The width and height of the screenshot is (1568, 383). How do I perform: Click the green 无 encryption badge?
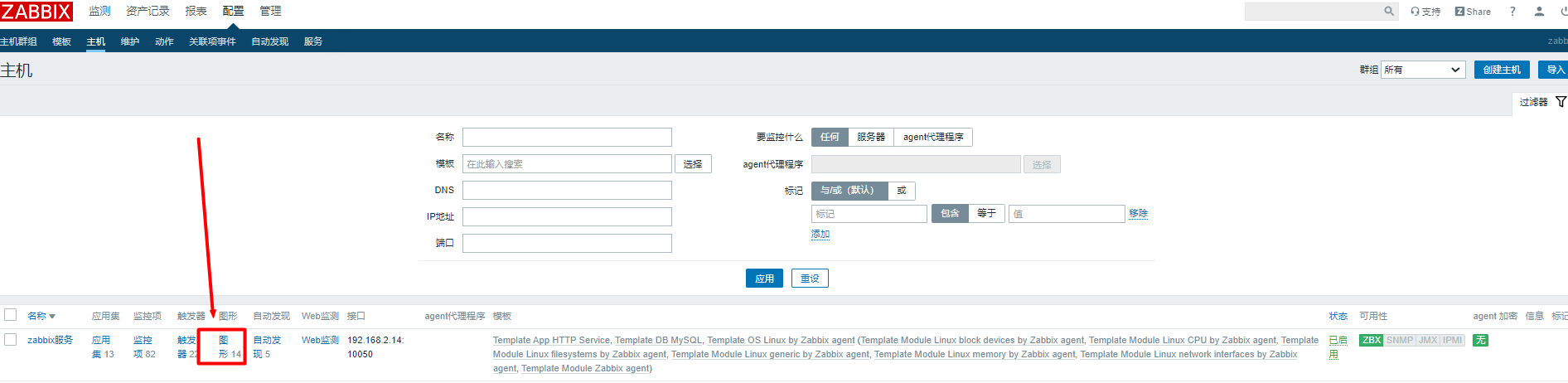pyautogui.click(x=1480, y=340)
